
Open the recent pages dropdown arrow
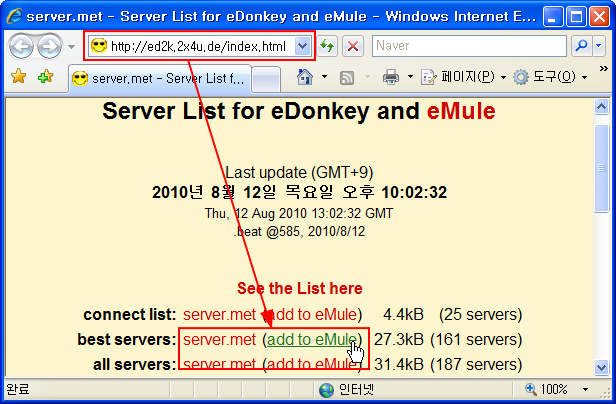click(71, 47)
